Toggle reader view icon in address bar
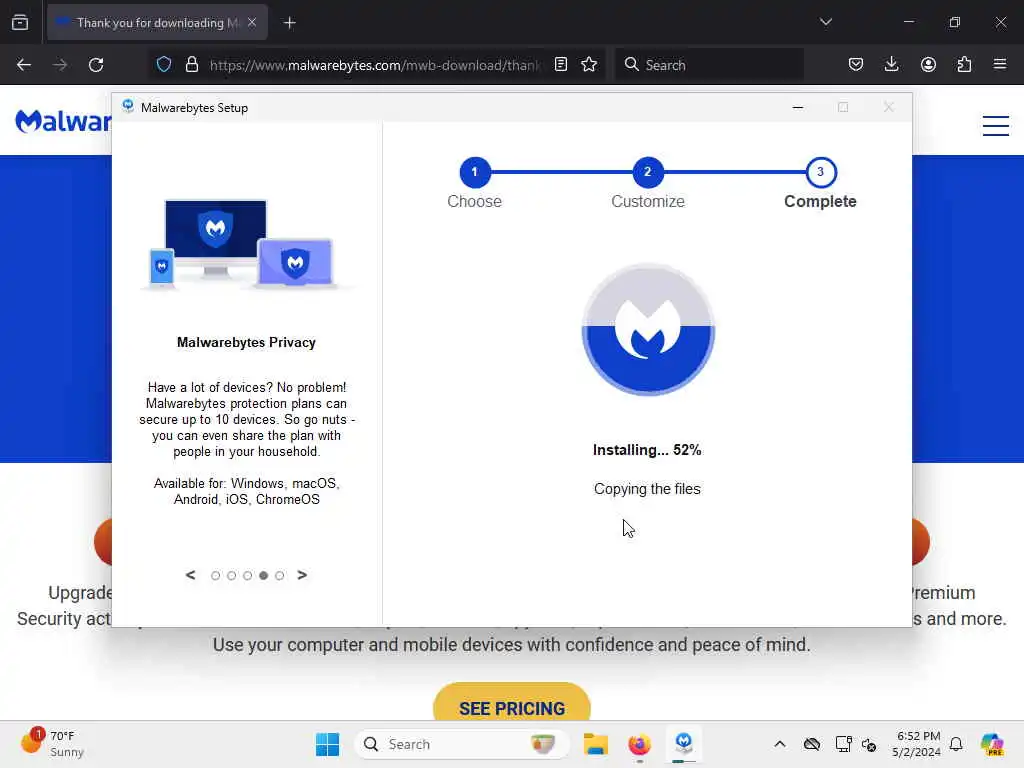The image size is (1024, 768). pyautogui.click(x=560, y=64)
